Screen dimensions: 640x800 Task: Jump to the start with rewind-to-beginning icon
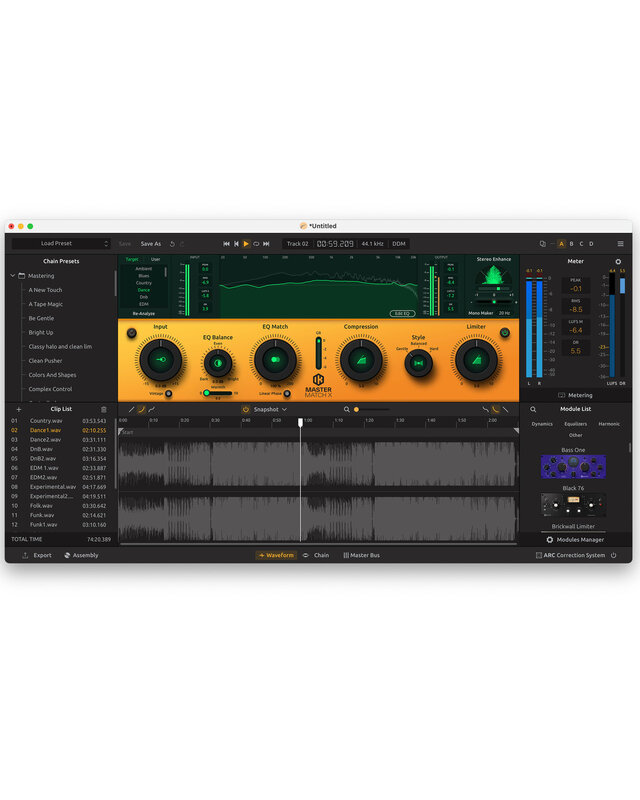(x=226, y=244)
